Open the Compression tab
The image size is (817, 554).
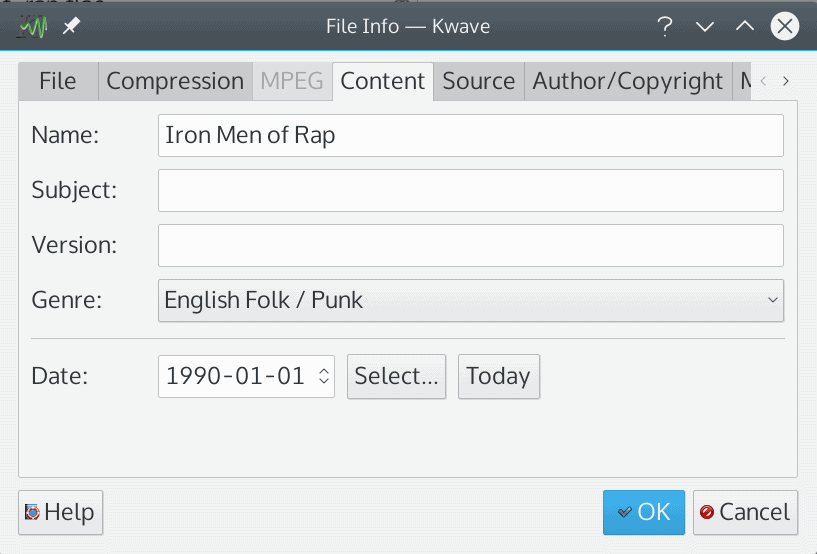175,81
